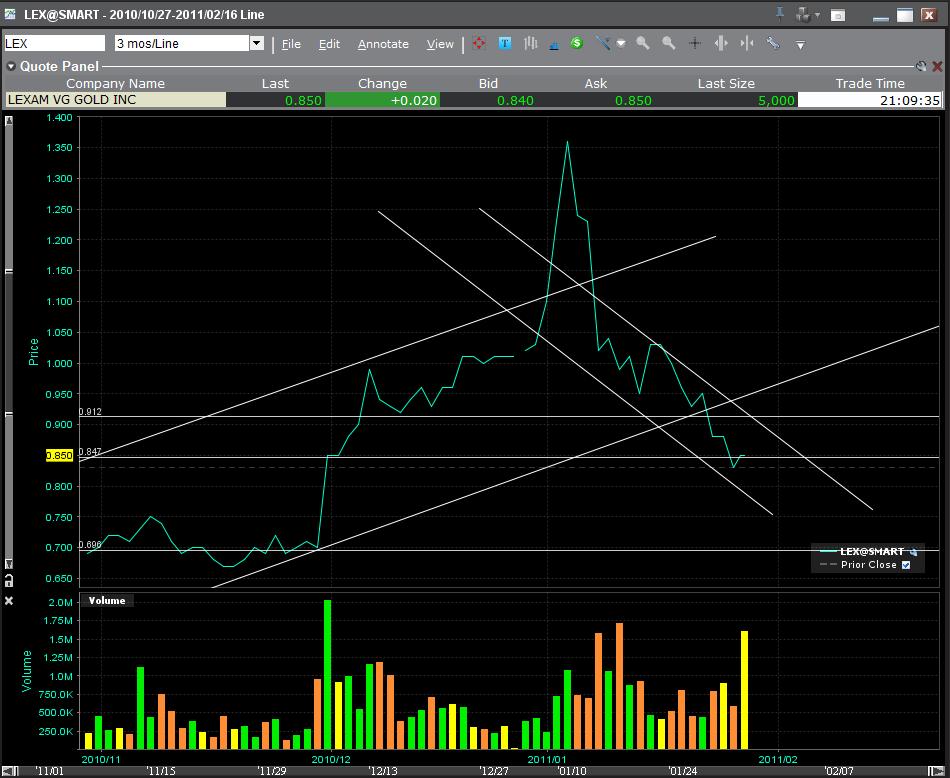Open the dropdown arrow beside the trendline tool
The width and height of the screenshot is (950, 778).
[x=621, y=44]
